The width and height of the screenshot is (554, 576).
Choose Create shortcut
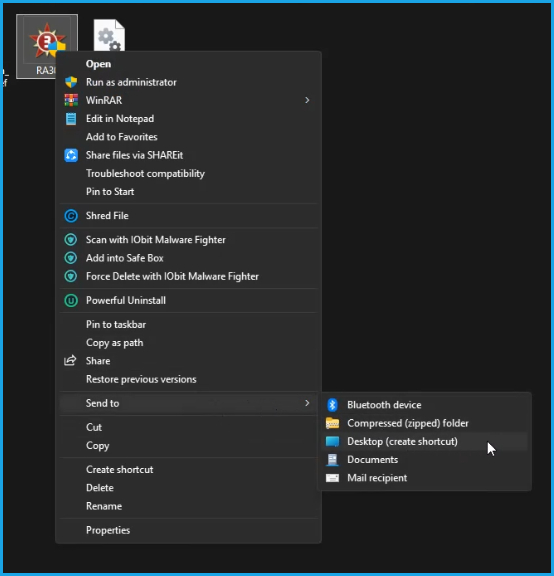pyautogui.click(x=188, y=469)
